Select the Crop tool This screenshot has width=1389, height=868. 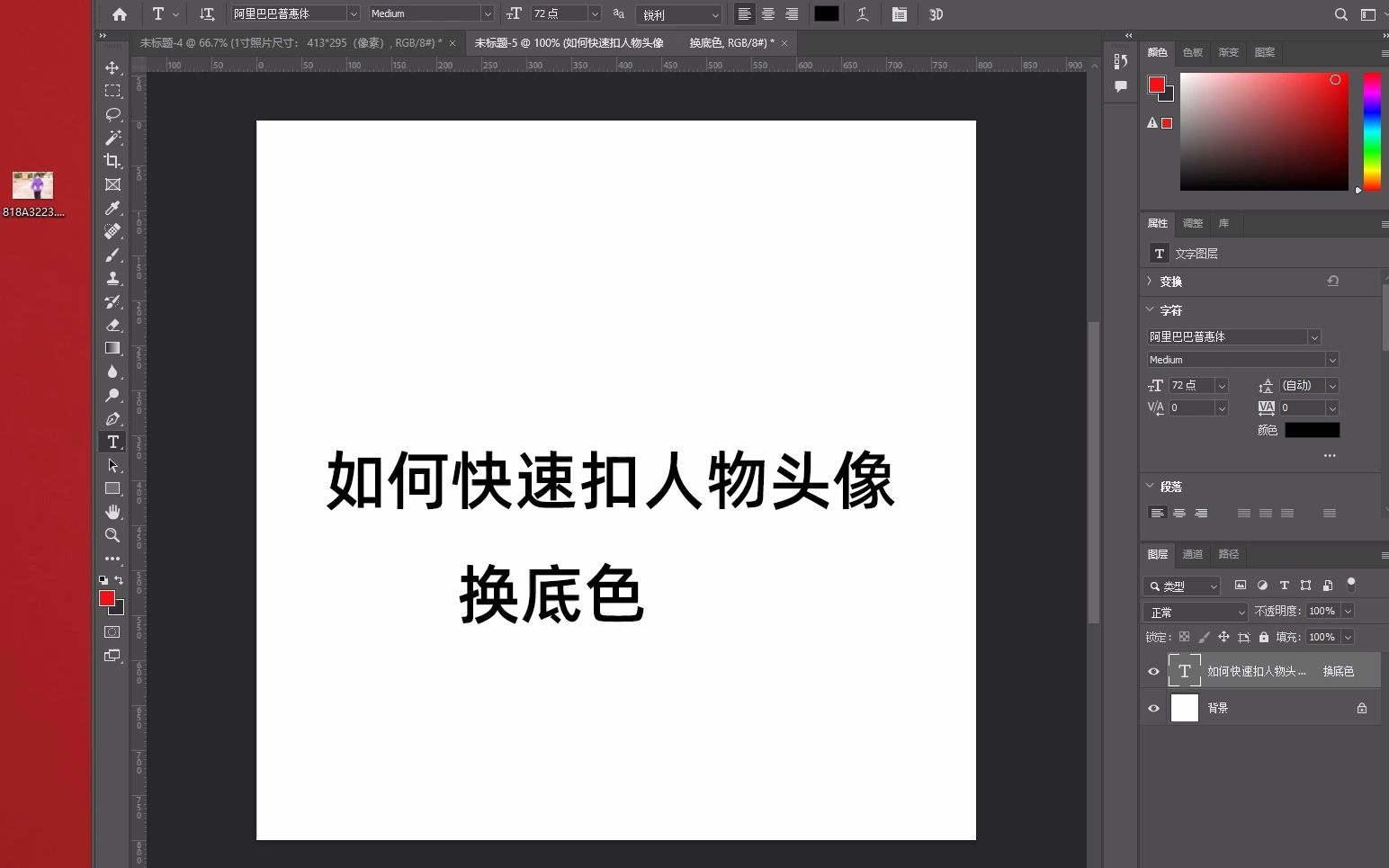pos(112,161)
